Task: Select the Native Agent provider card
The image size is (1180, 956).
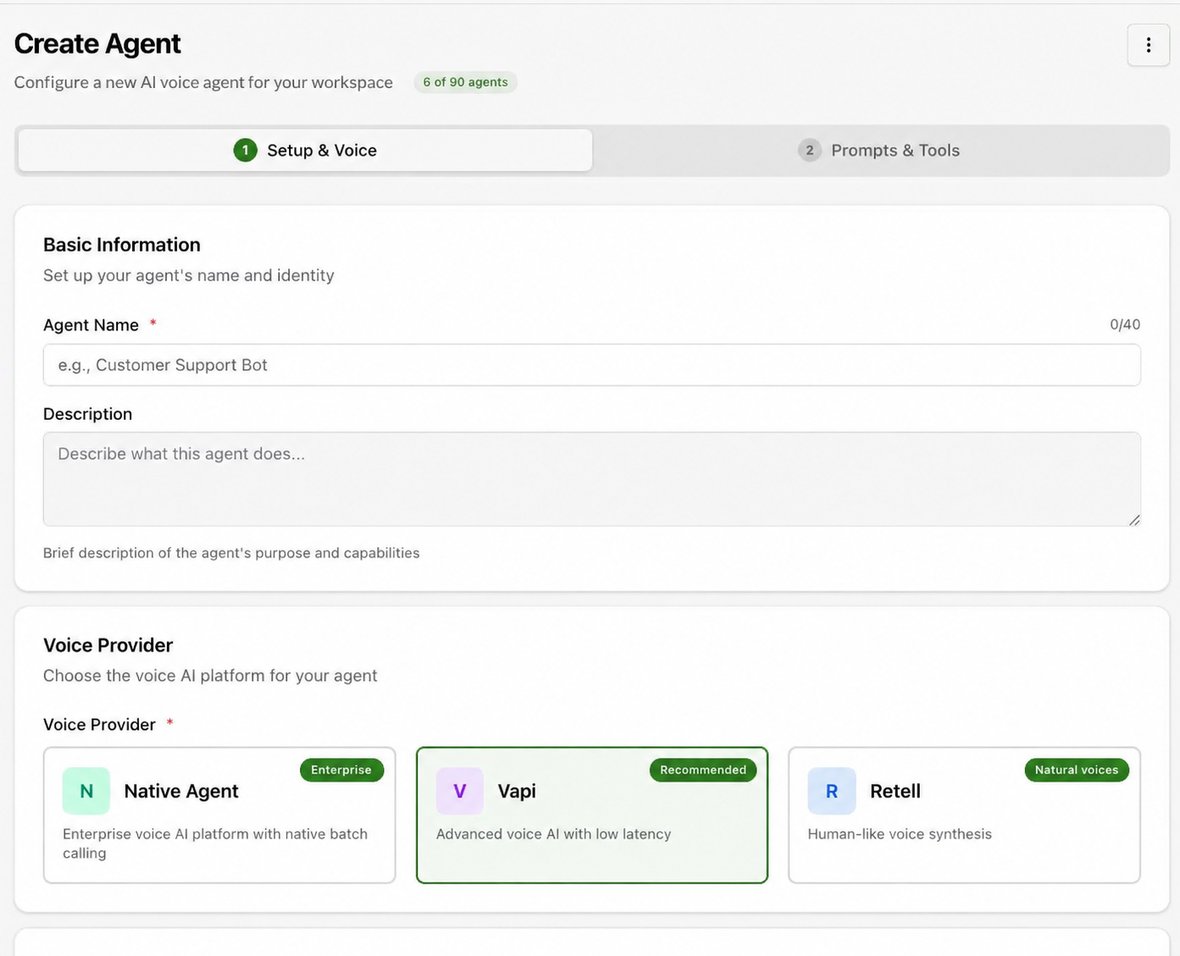Action: coord(220,815)
